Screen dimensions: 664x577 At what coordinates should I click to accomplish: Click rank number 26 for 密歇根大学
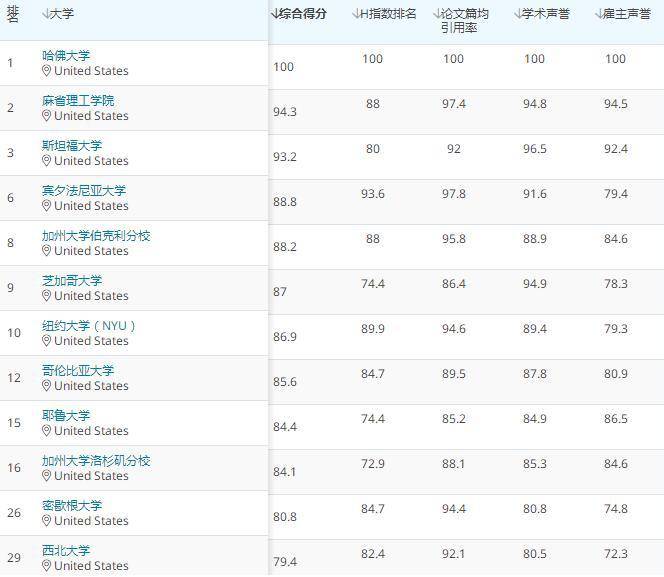14,513
